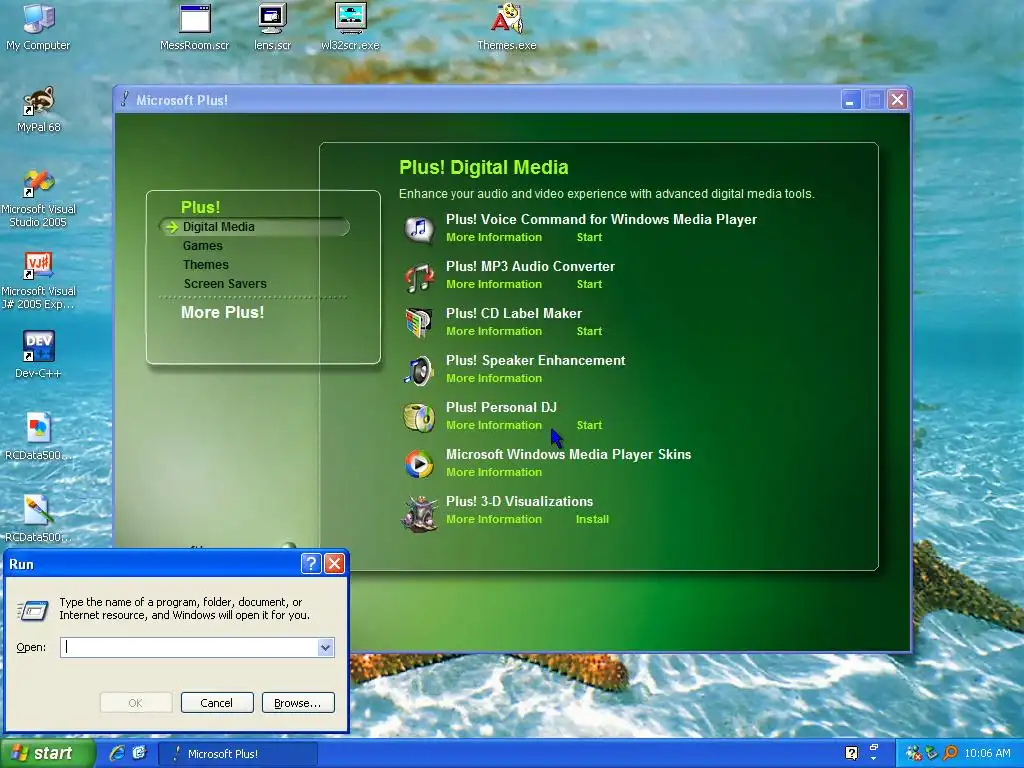Expand the Open combo box dropdown arrow
This screenshot has width=1024, height=768.
tap(326, 647)
